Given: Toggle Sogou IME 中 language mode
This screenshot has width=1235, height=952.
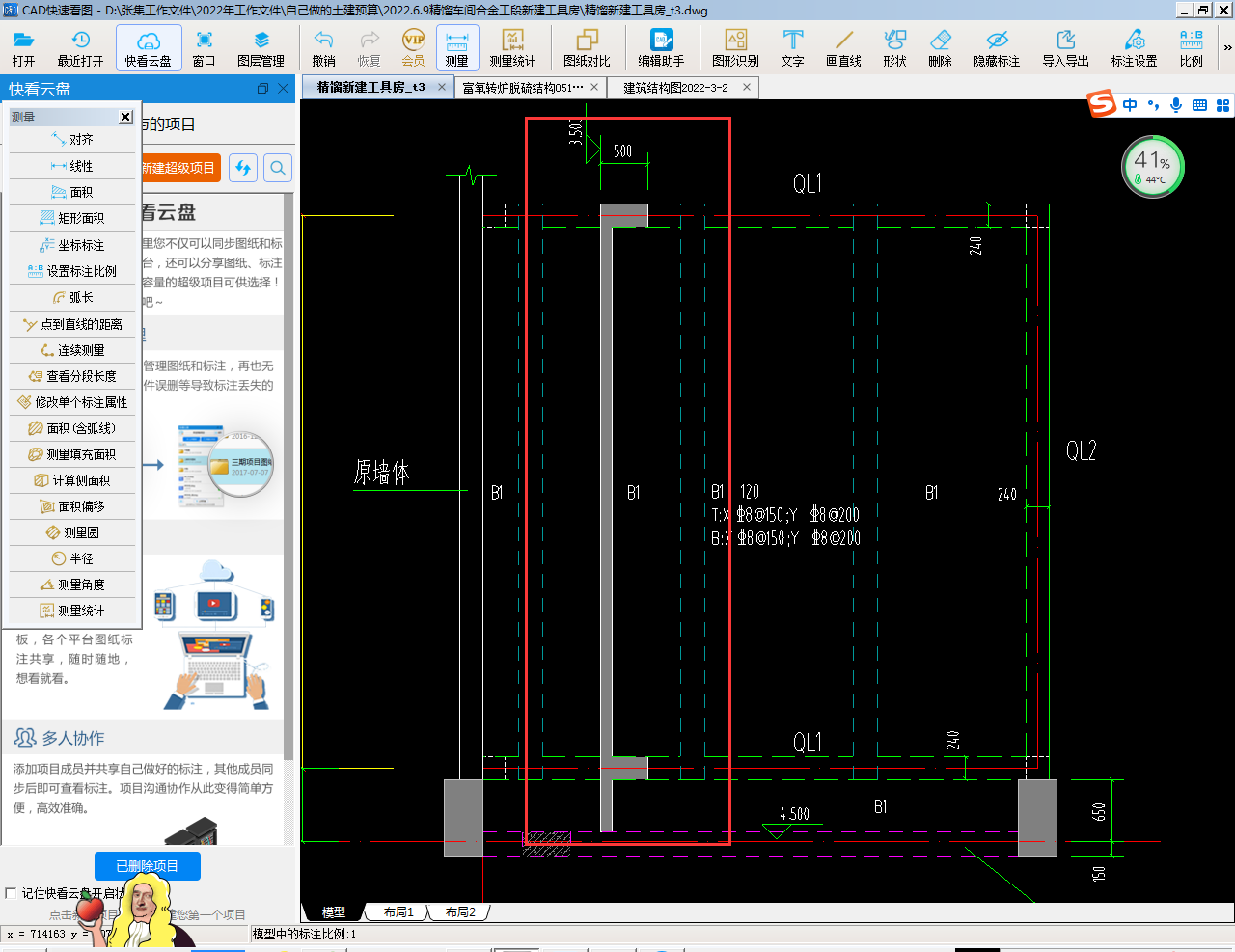Looking at the screenshot, I should coord(1130,105).
